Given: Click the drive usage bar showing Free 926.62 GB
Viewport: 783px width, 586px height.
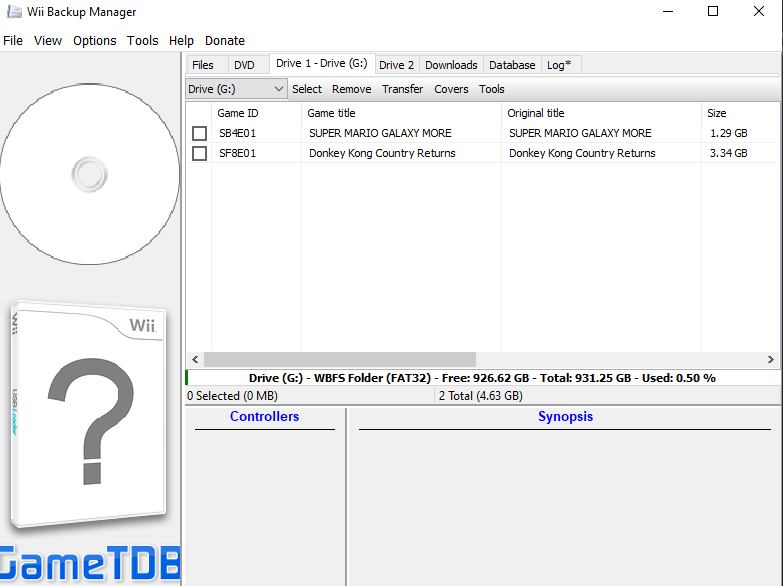Looking at the screenshot, I should (482, 378).
